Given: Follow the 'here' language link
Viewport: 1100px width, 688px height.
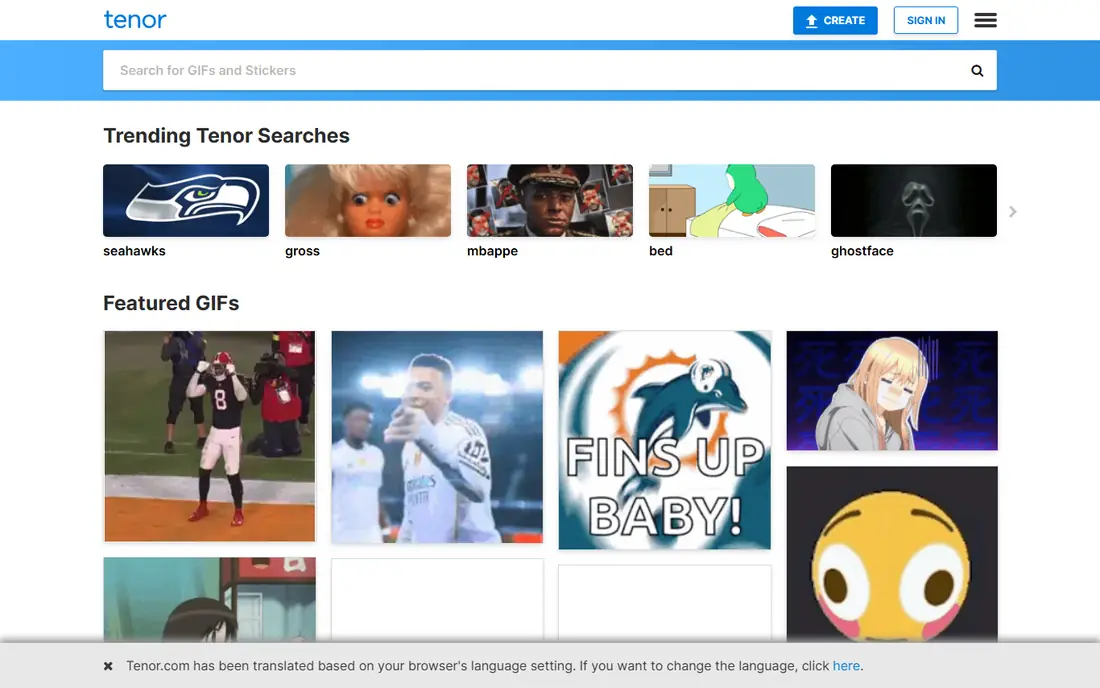Looking at the screenshot, I should (x=846, y=666).
